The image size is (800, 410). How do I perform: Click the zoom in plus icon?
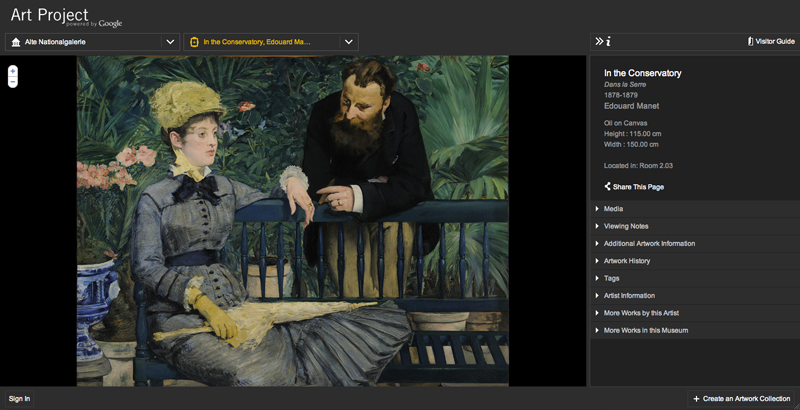click(12, 71)
